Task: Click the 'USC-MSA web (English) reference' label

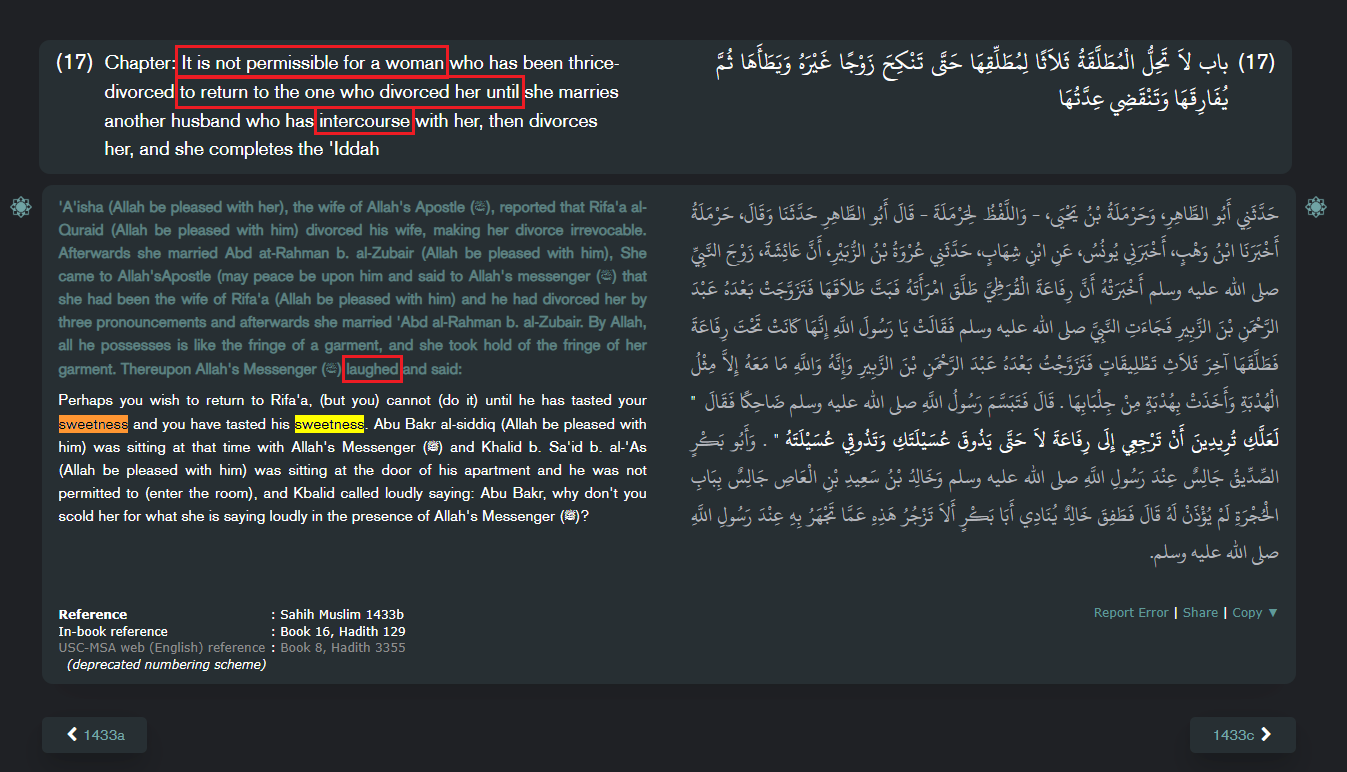Action: [162, 648]
